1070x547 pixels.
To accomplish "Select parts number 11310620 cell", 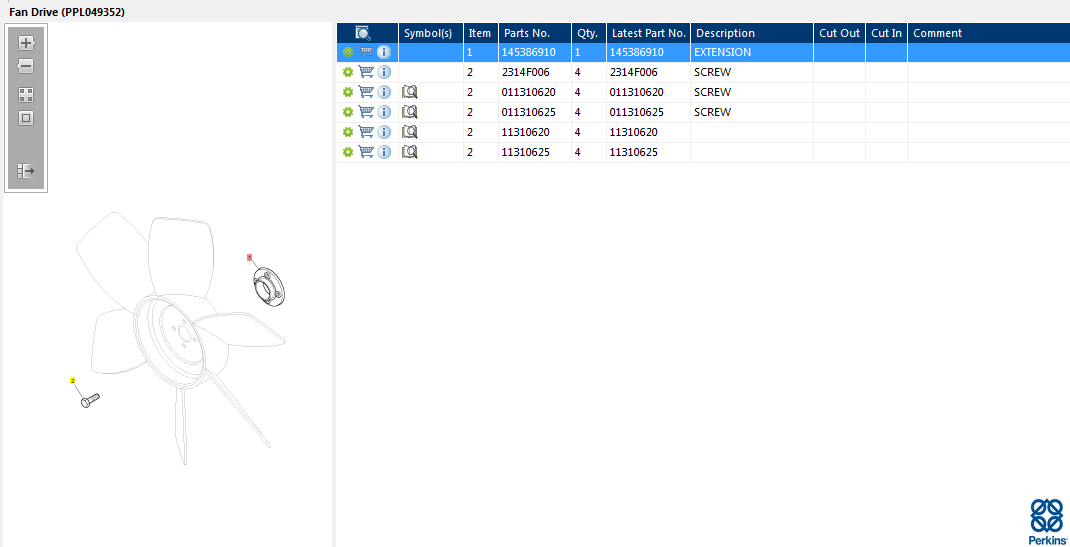I will [535, 132].
